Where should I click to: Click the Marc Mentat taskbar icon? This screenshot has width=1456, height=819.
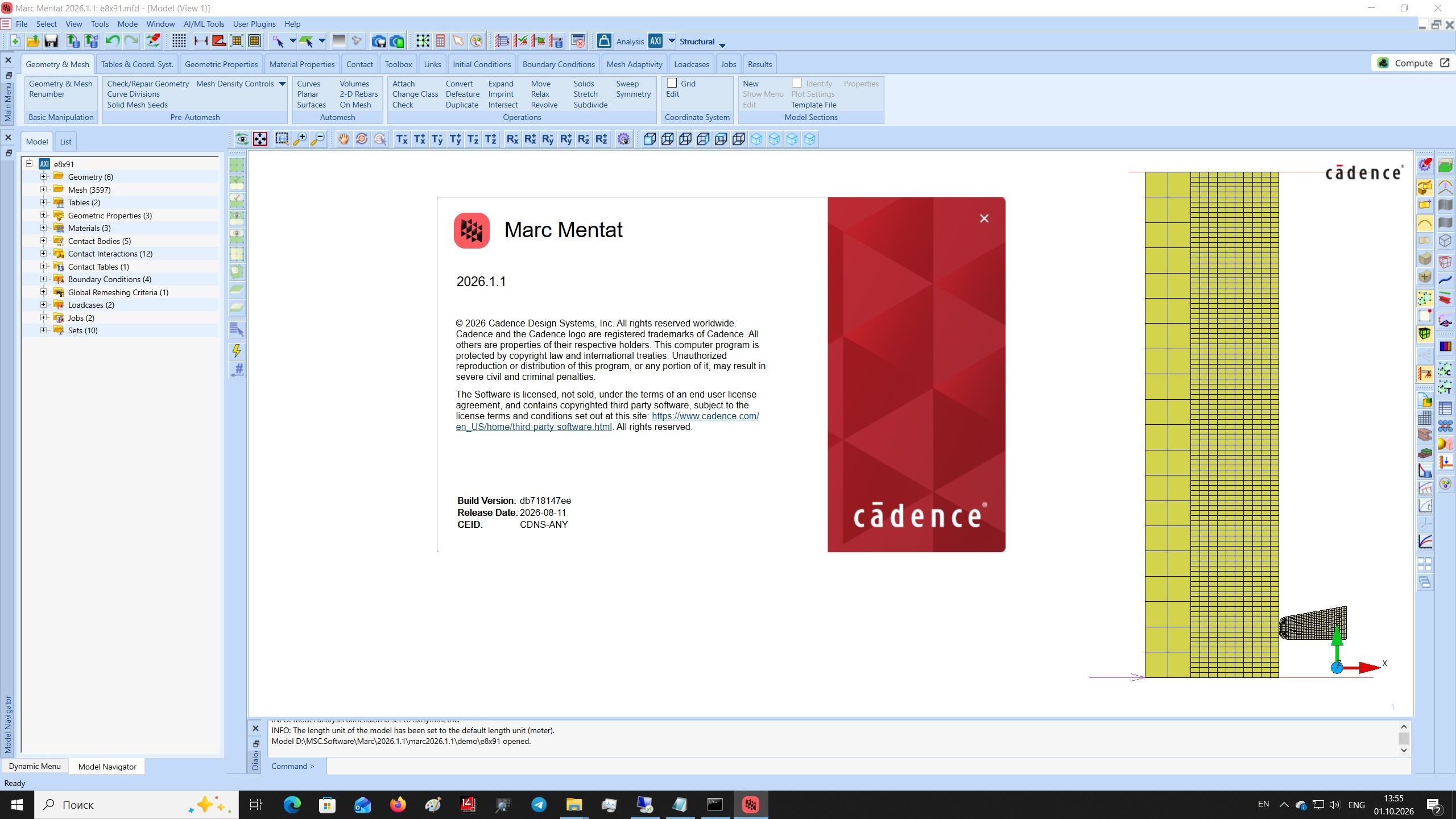click(x=751, y=805)
